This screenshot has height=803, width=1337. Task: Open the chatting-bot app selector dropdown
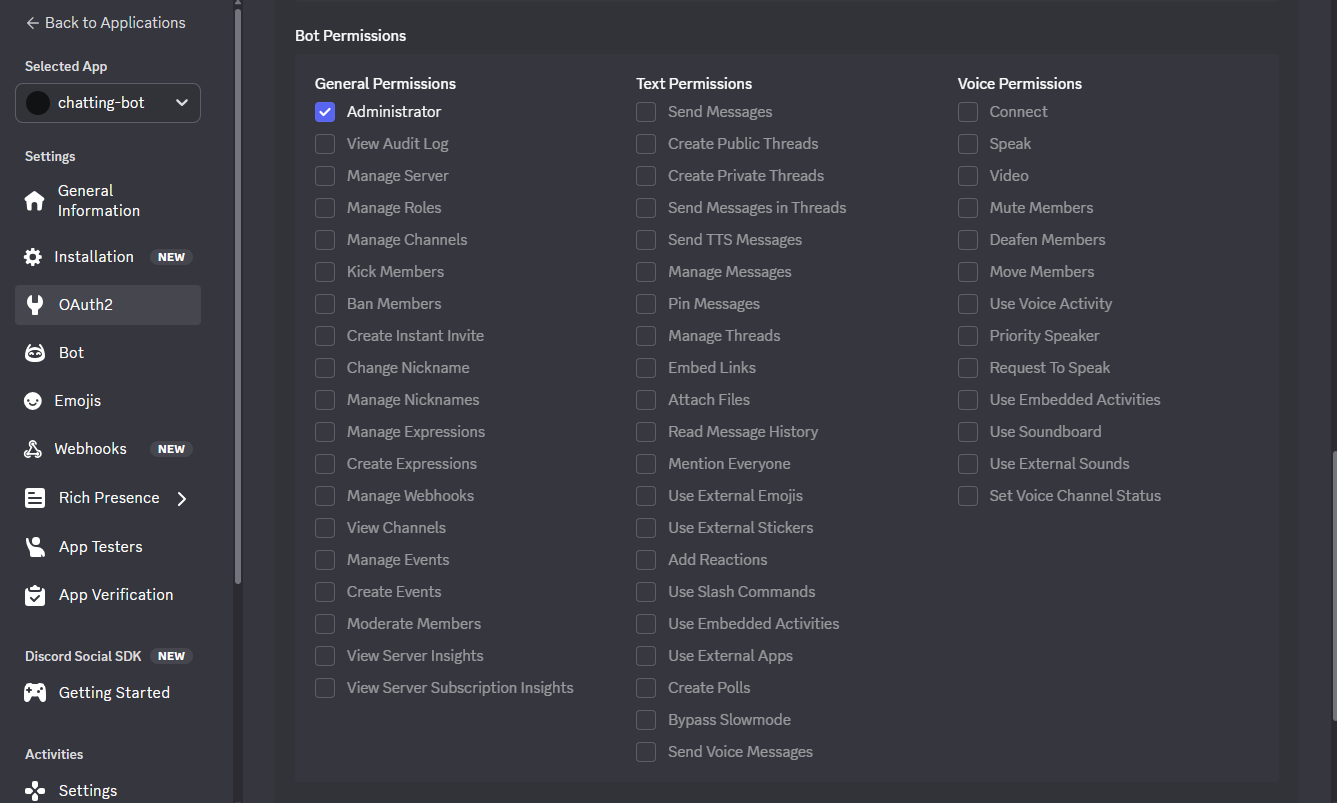pyautogui.click(x=108, y=103)
